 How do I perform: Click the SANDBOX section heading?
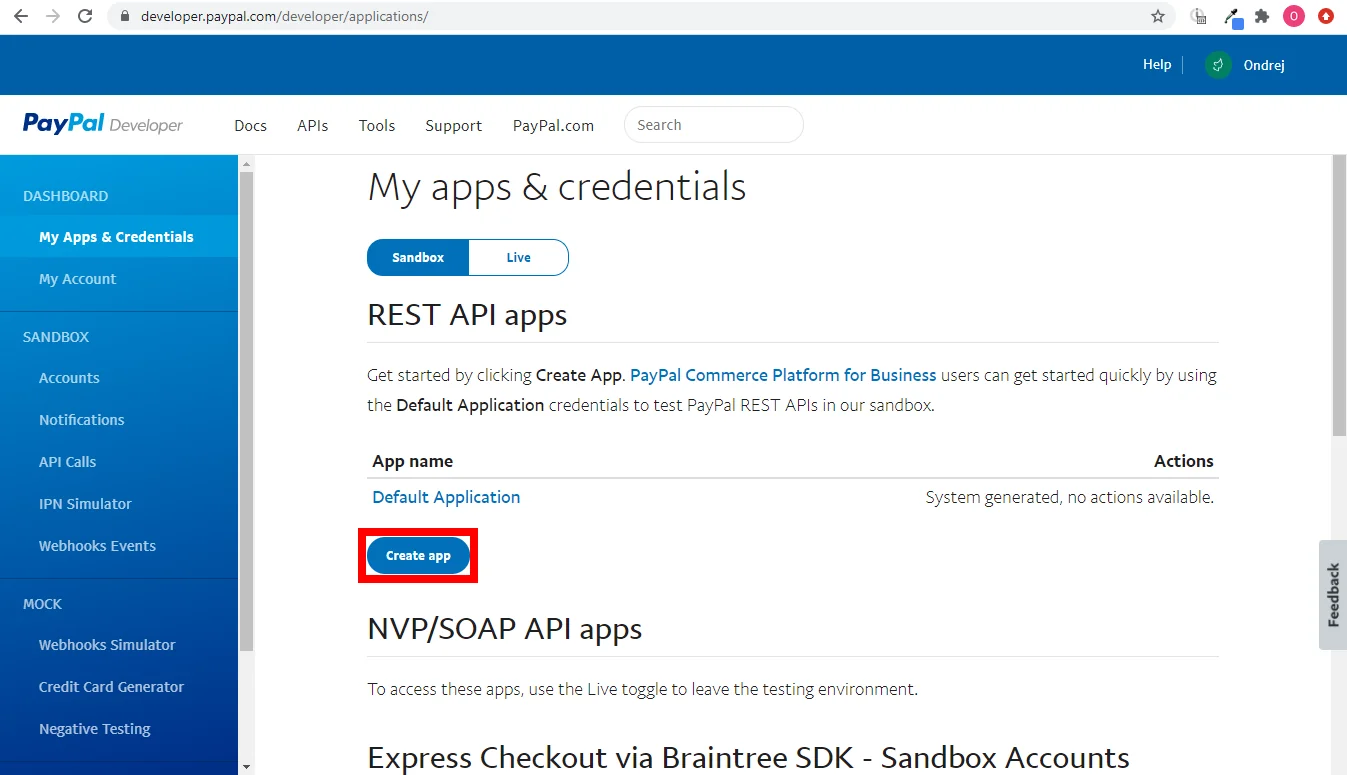(56, 337)
